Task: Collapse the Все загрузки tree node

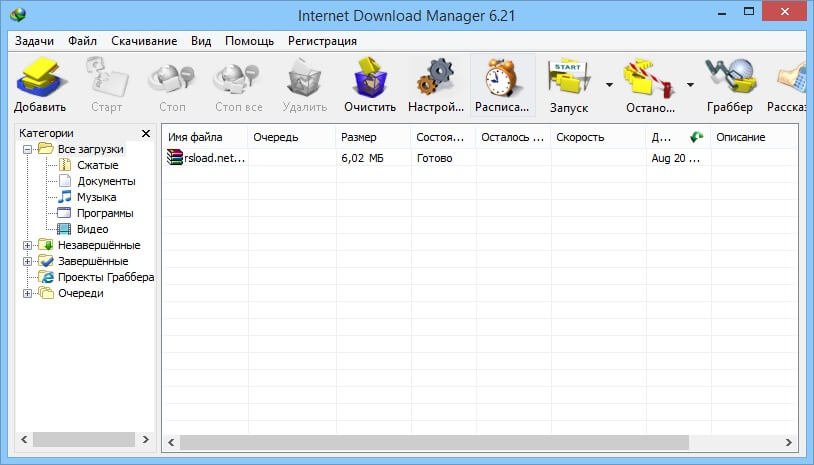Action: (x=28, y=149)
